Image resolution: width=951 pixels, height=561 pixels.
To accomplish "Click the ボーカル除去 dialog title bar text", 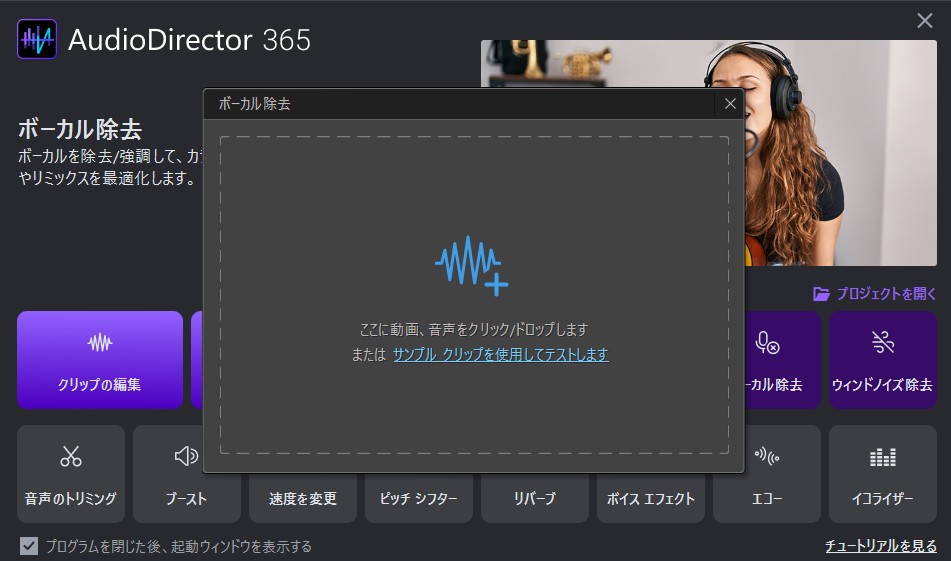I will coord(254,104).
